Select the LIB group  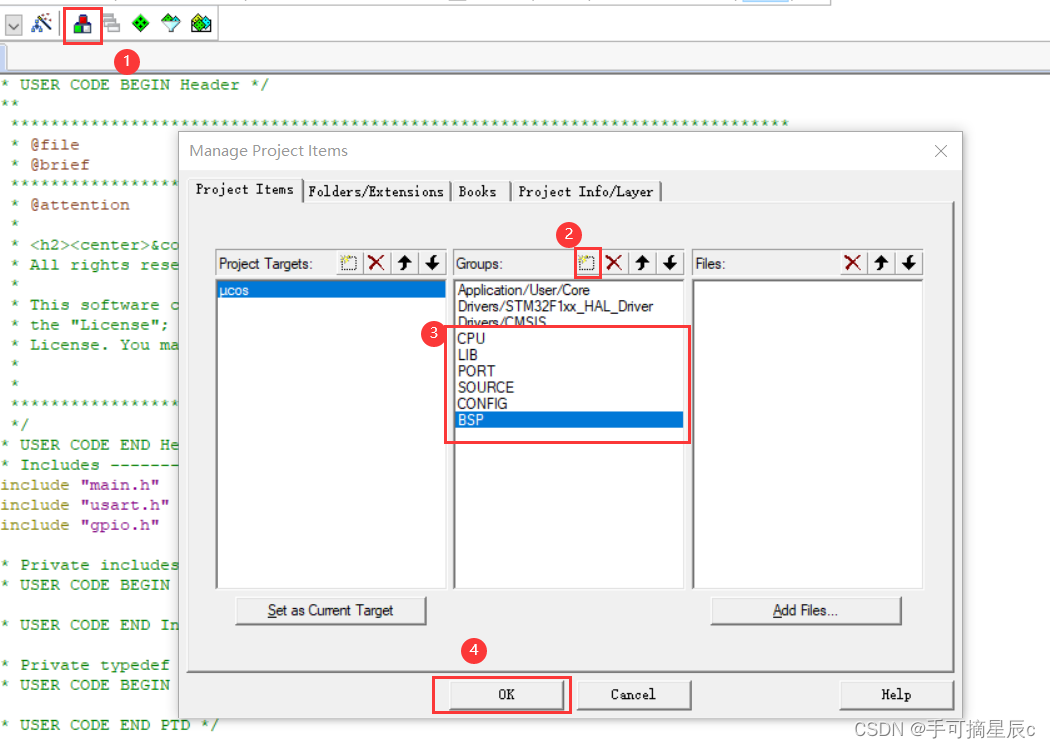tap(568, 355)
